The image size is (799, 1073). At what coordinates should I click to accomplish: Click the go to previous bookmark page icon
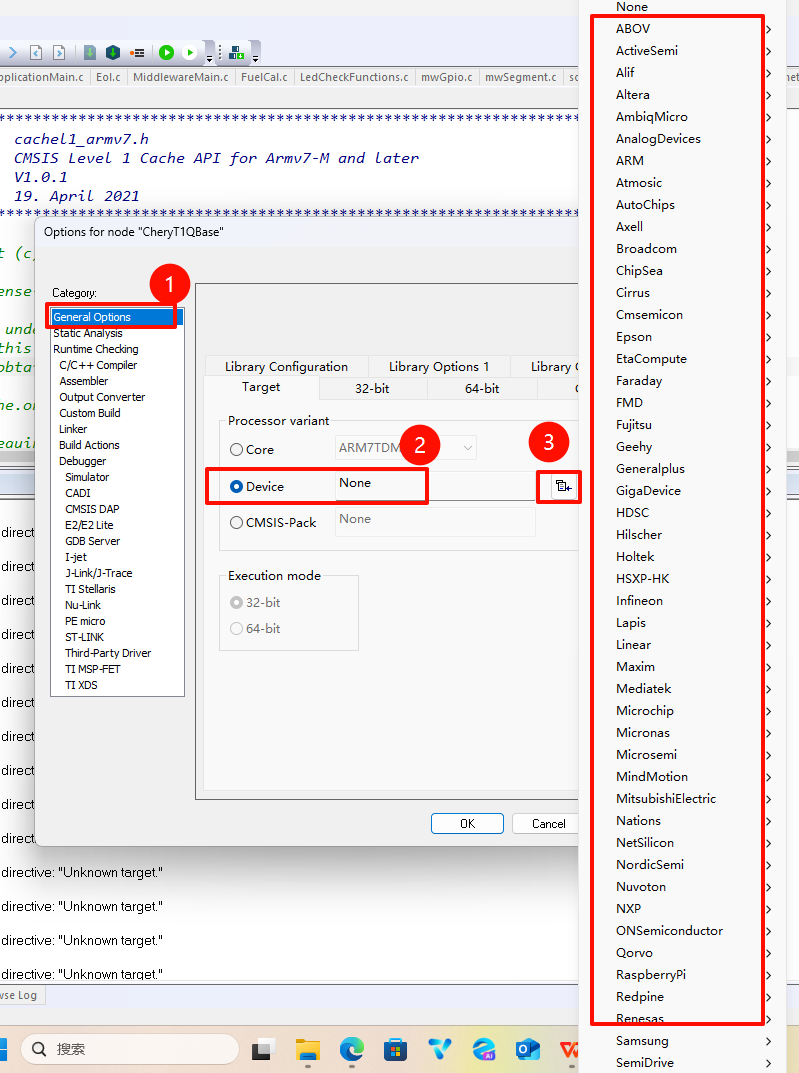click(36, 53)
